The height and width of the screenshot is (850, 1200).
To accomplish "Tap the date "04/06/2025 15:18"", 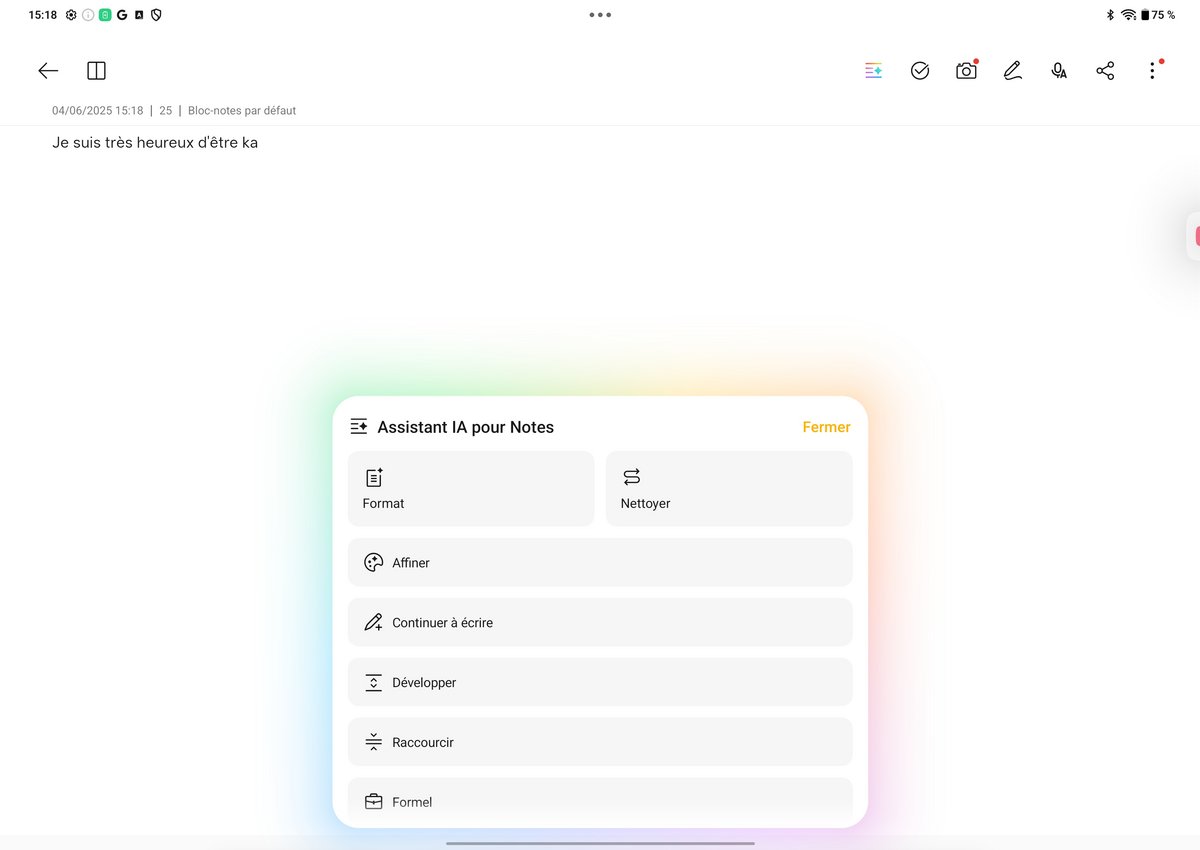I will pos(98,111).
